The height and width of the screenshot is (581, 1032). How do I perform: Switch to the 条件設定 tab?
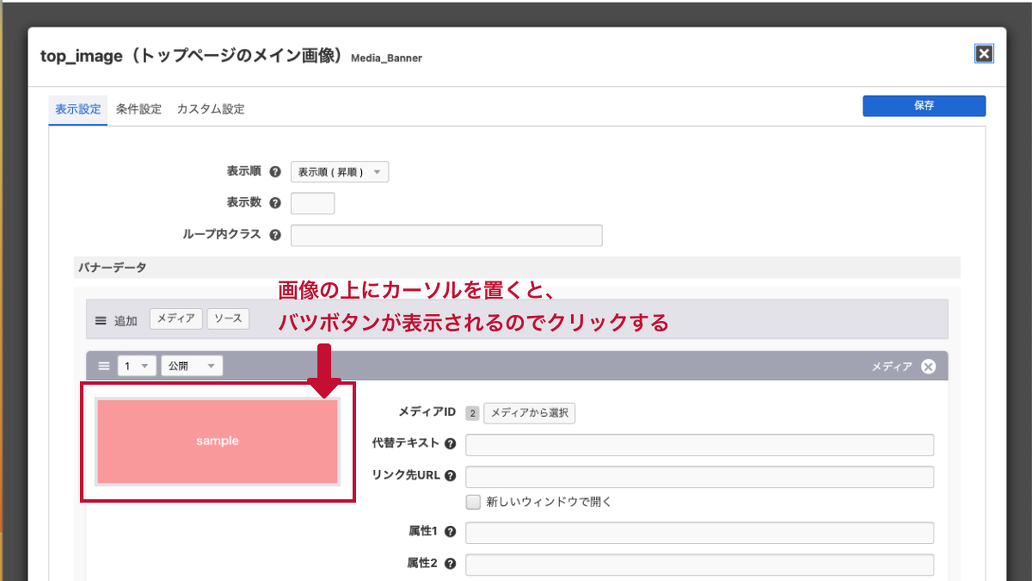coord(138,109)
